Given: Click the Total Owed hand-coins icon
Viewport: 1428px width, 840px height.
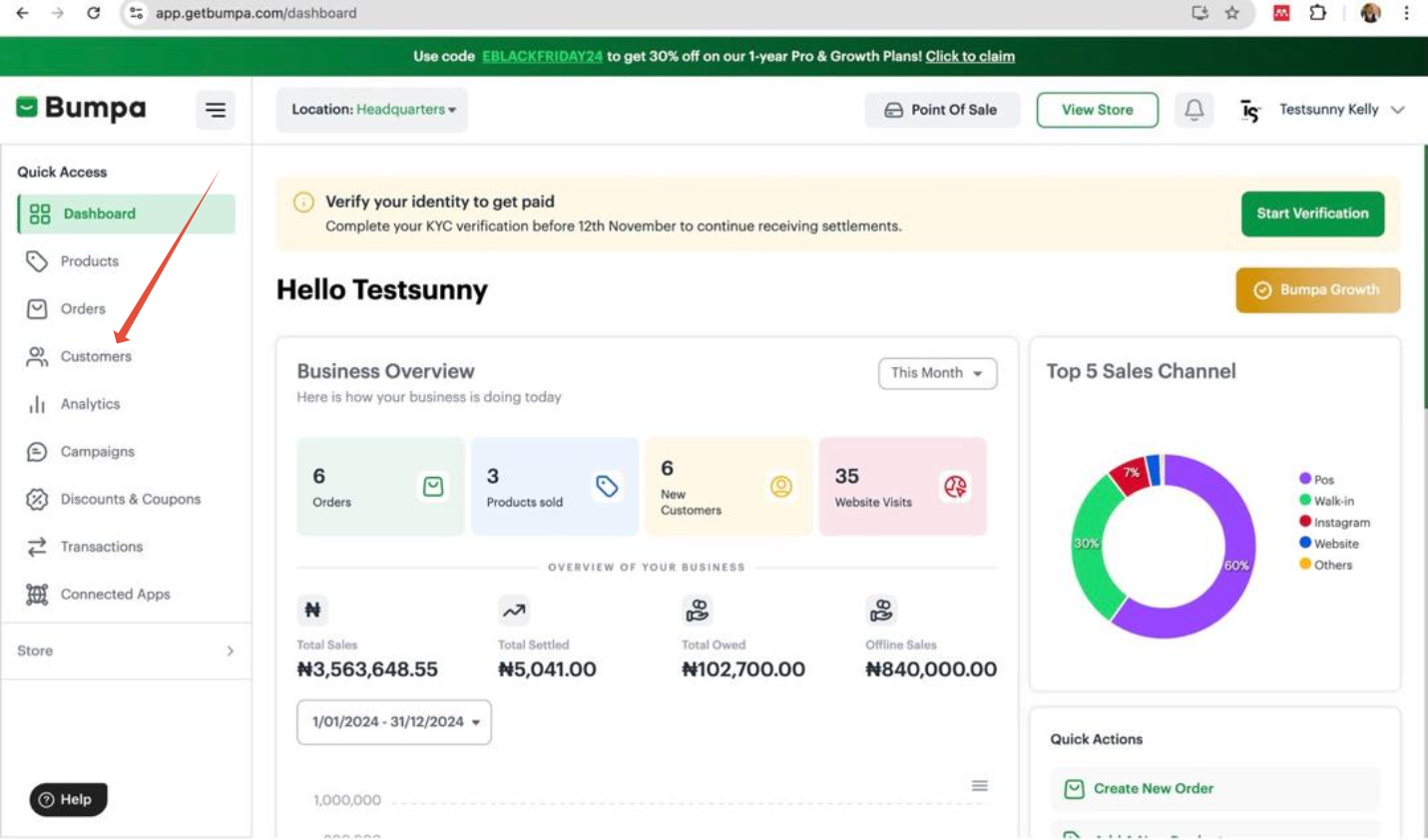Looking at the screenshot, I should (x=698, y=610).
